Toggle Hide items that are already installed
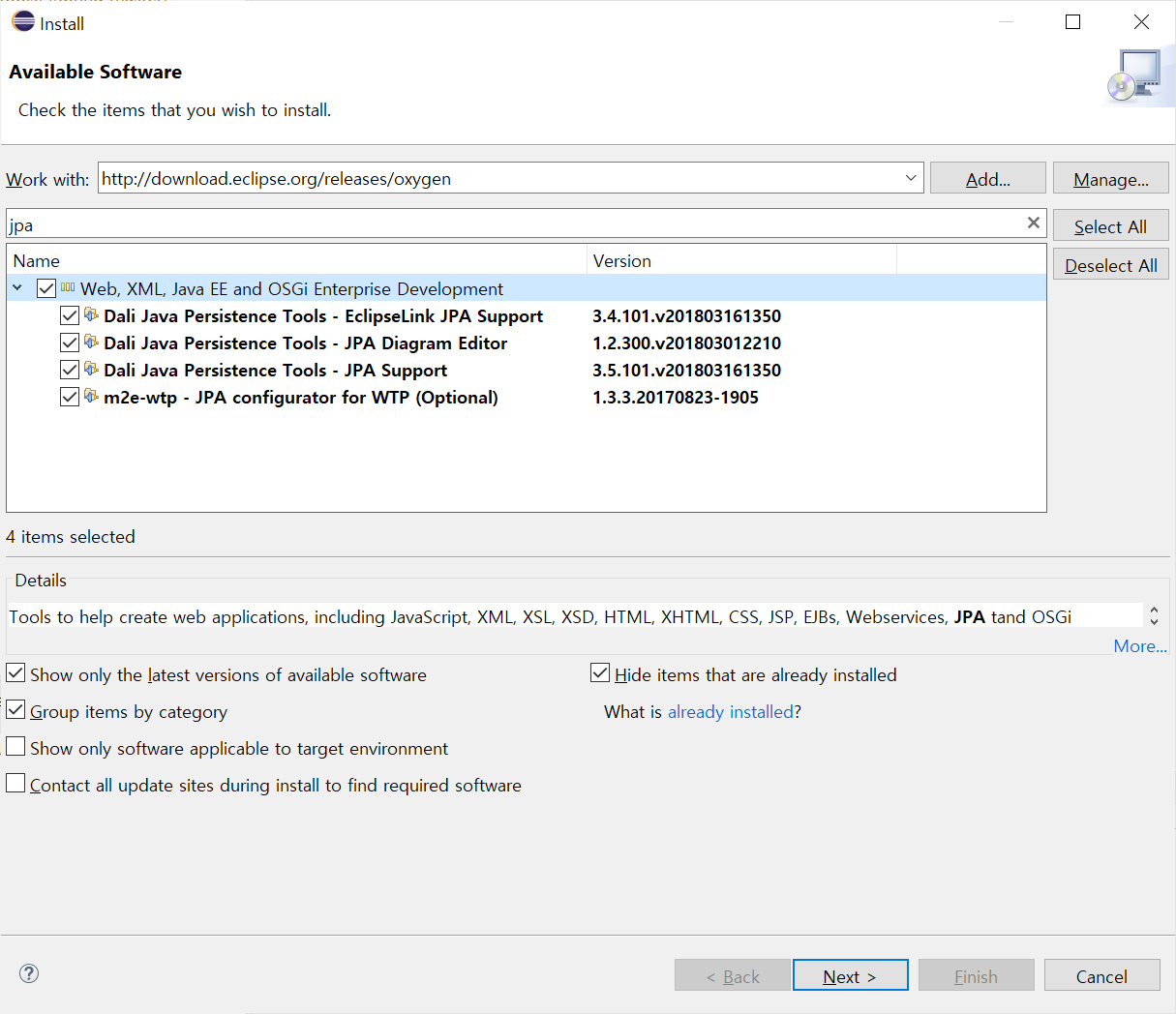This screenshot has height=1014, width=1176. click(x=600, y=672)
